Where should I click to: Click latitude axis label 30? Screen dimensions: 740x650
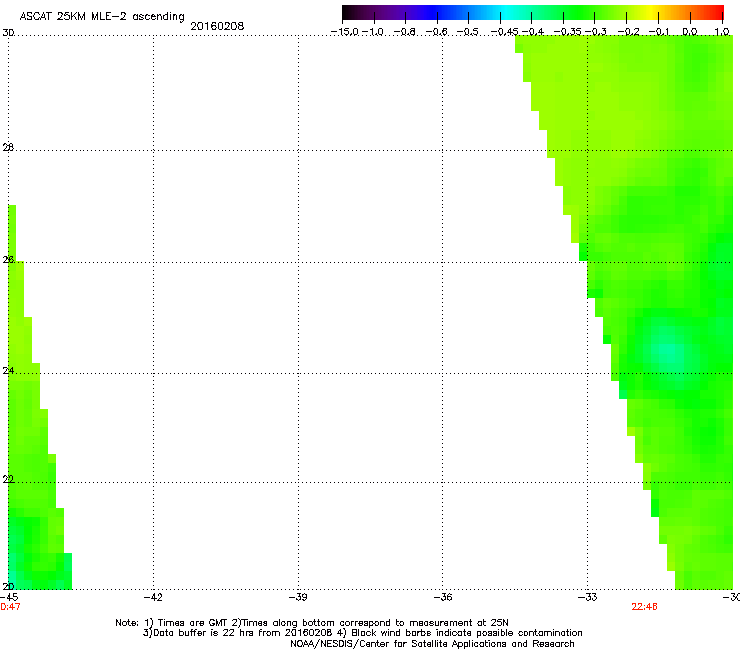coord(8,33)
